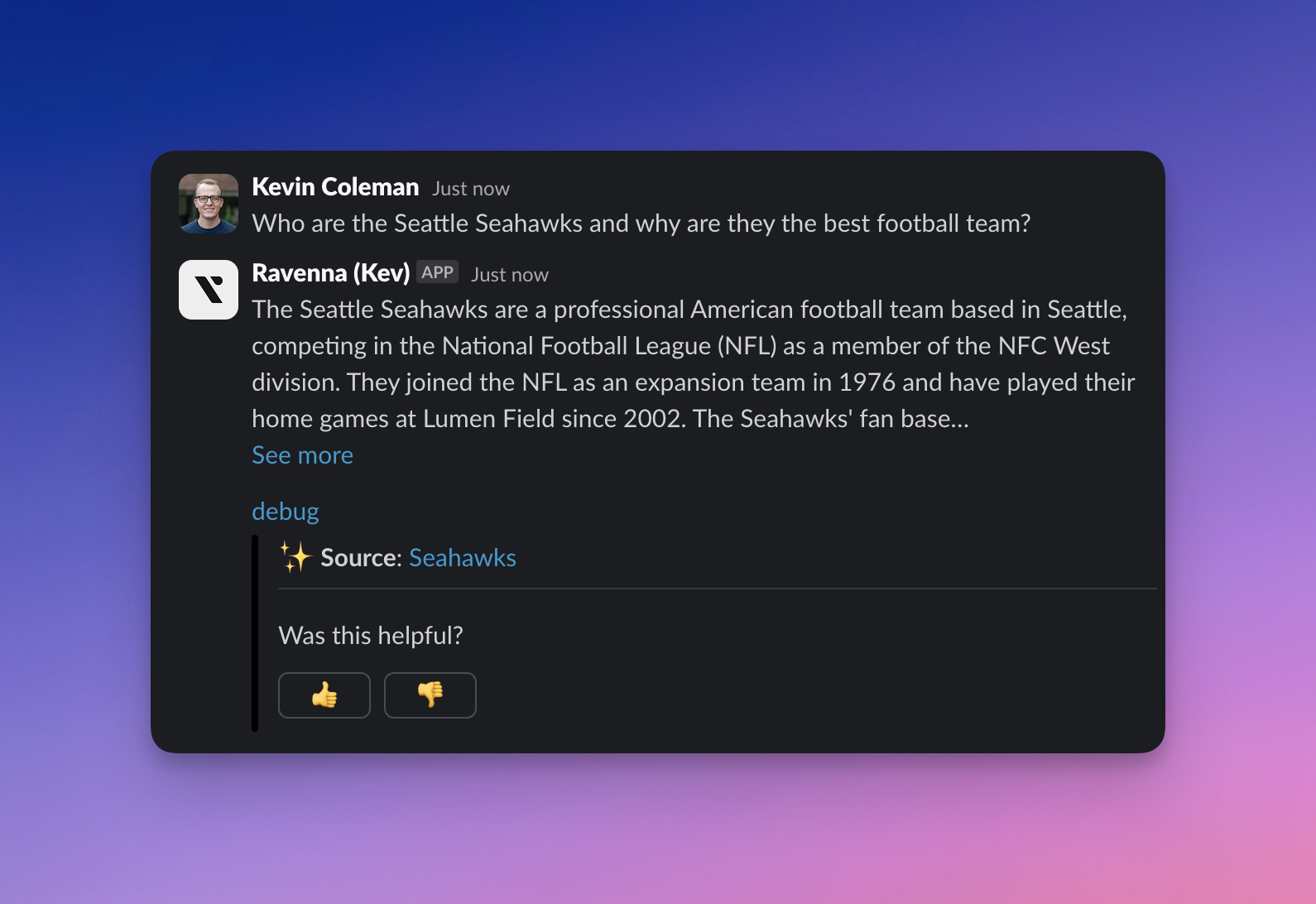Image resolution: width=1316 pixels, height=904 pixels.
Task: Click the 'Was this helpful?' text
Action: pyautogui.click(x=371, y=636)
